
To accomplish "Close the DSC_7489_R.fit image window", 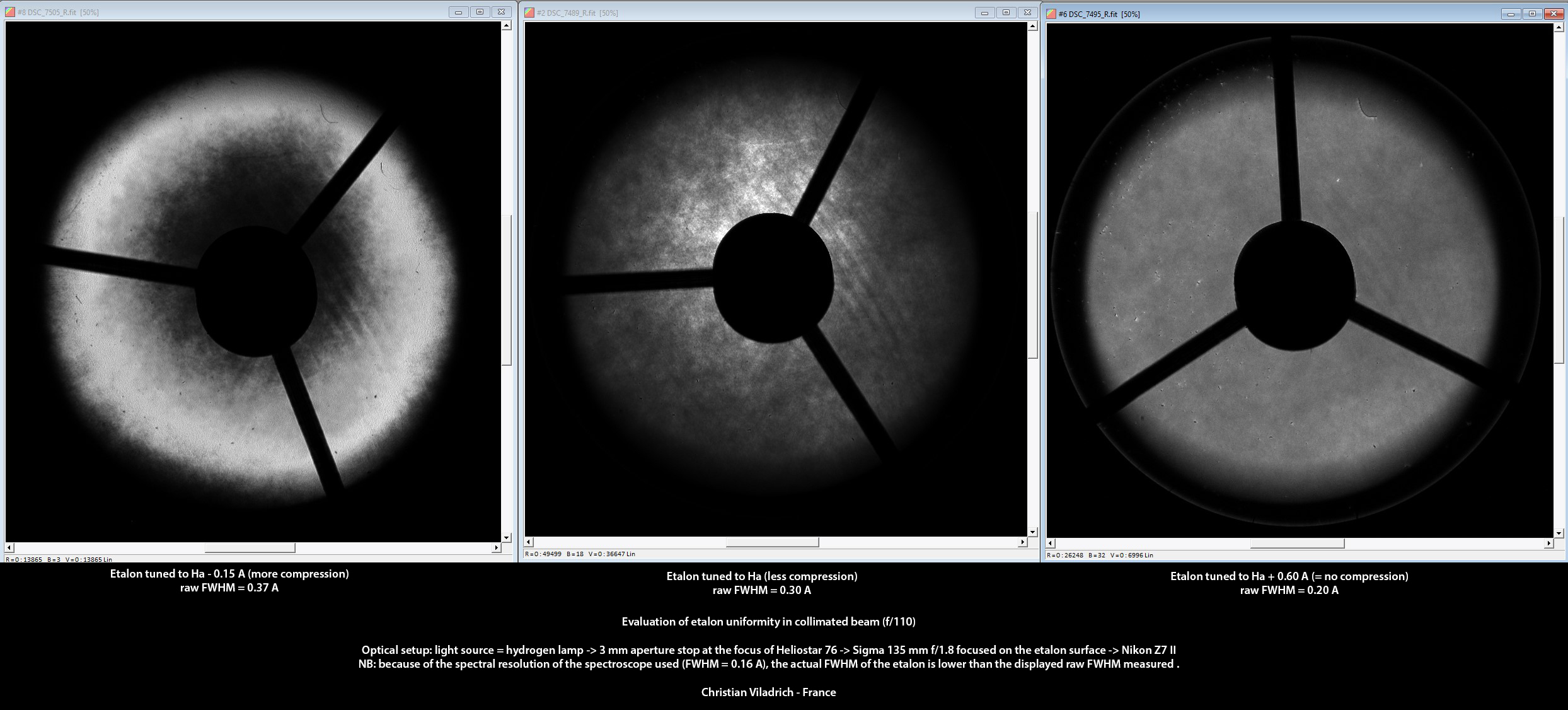I will coord(1027,13).
